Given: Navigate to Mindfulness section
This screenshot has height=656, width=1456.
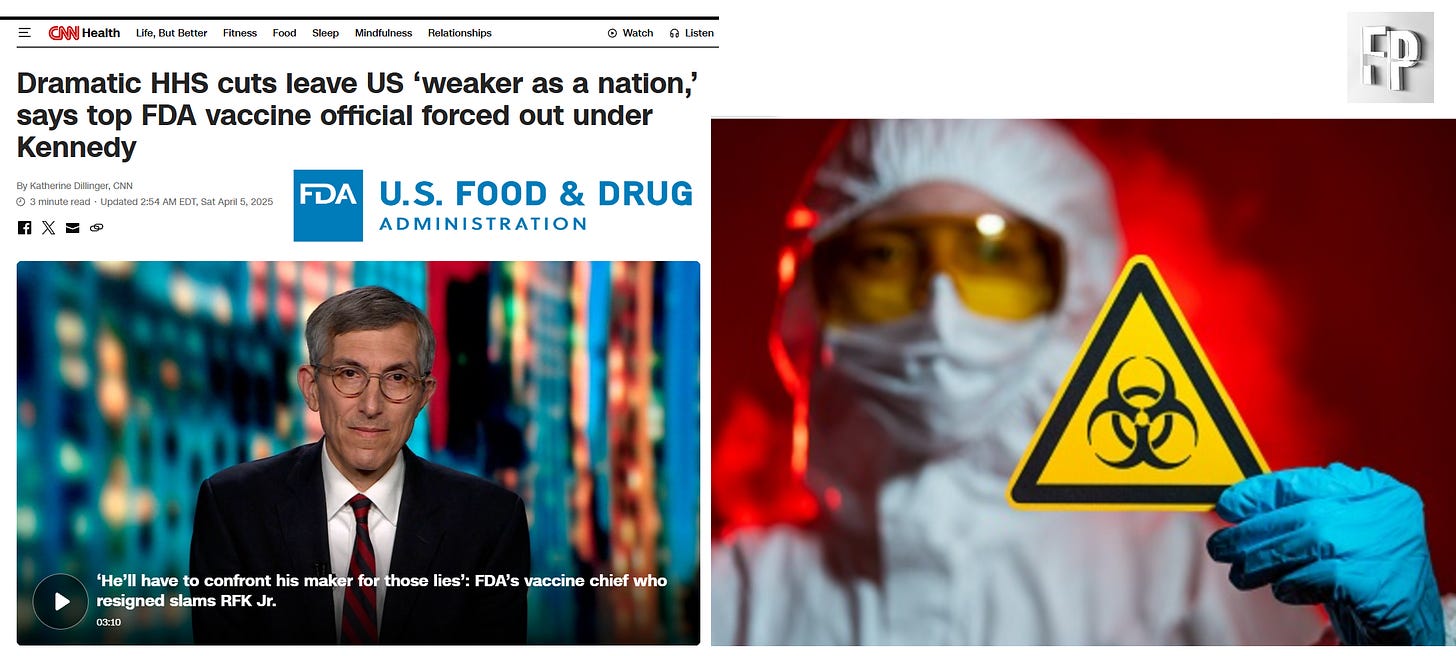Looking at the screenshot, I should point(383,33).
